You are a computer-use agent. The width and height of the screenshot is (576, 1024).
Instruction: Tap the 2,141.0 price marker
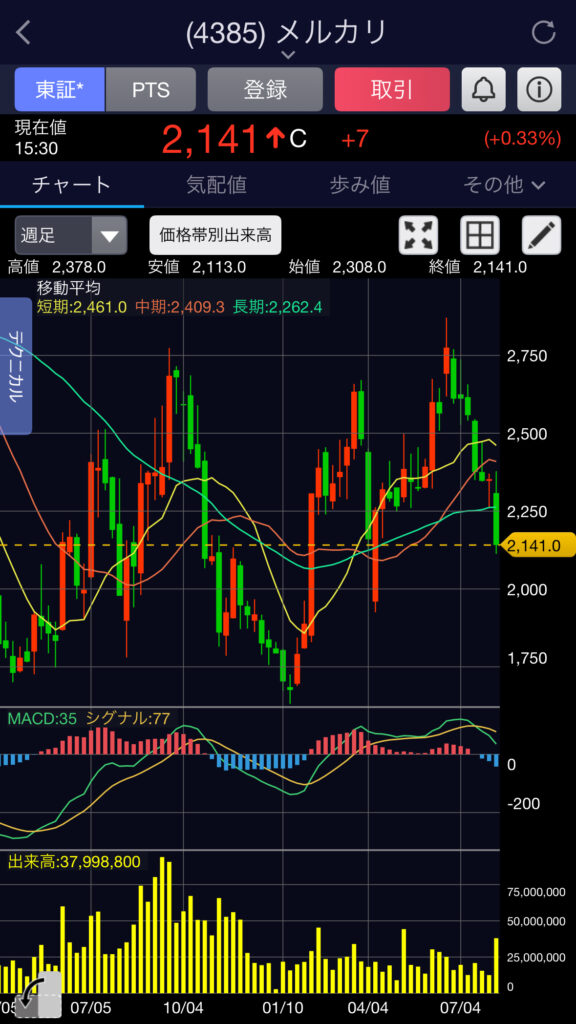pos(537,545)
